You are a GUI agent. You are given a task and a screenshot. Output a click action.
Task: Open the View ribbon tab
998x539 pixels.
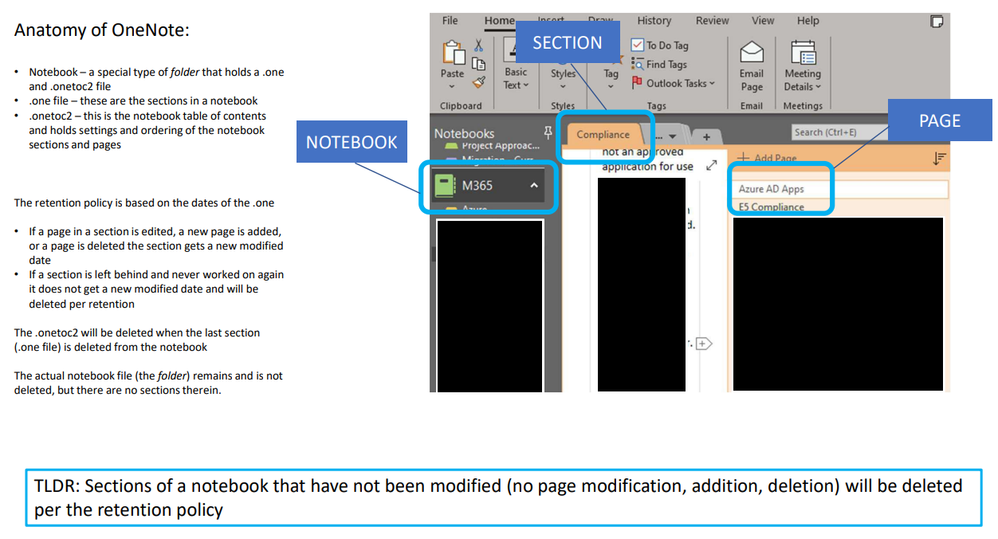763,20
